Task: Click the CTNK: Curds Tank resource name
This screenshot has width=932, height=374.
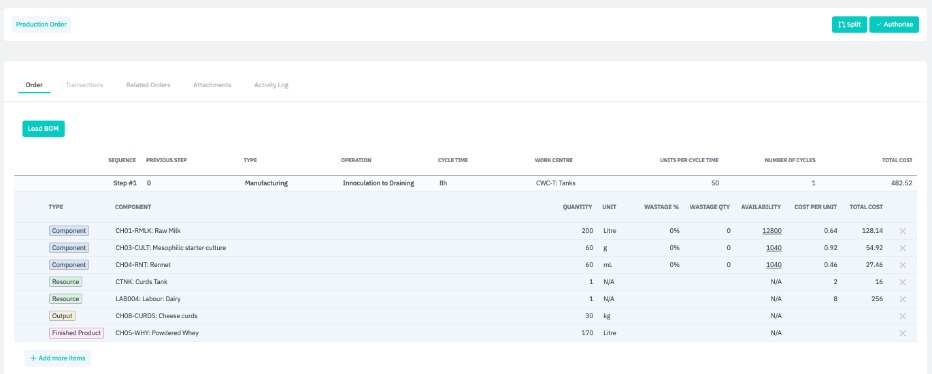Action: click(x=141, y=282)
